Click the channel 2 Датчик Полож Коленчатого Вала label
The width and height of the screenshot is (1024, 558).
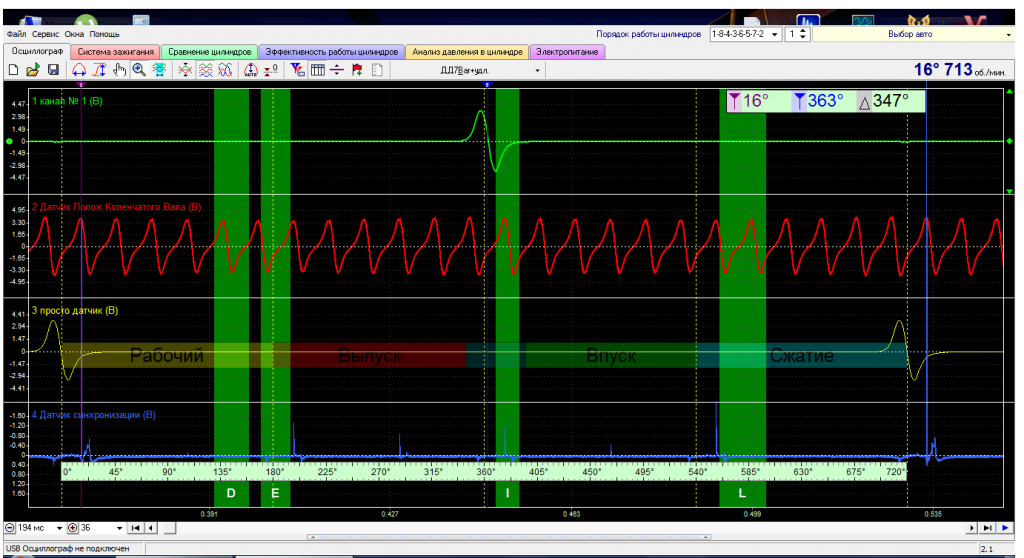[x=117, y=207]
